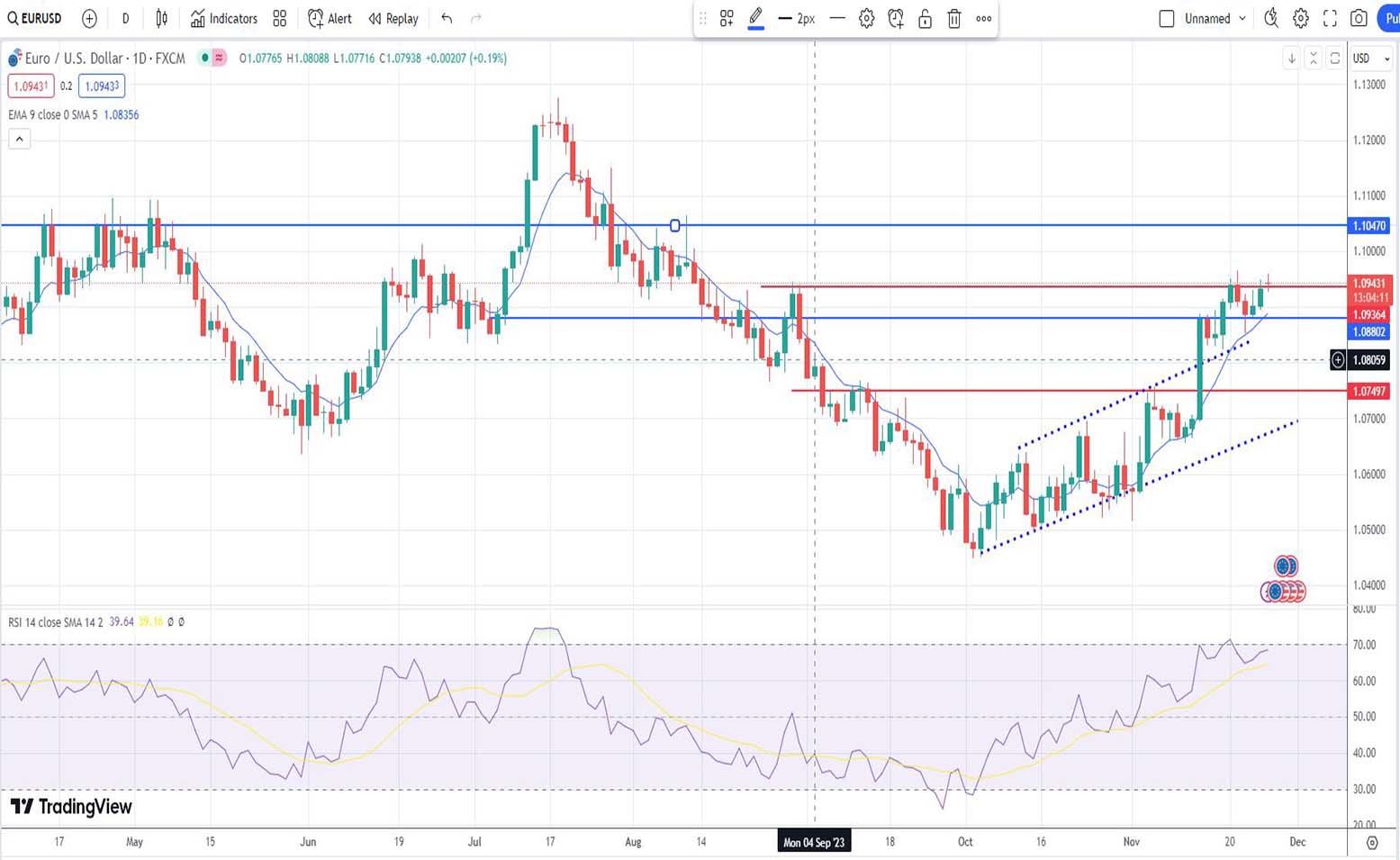Collapse the indicator legend with chevron

click(x=19, y=139)
